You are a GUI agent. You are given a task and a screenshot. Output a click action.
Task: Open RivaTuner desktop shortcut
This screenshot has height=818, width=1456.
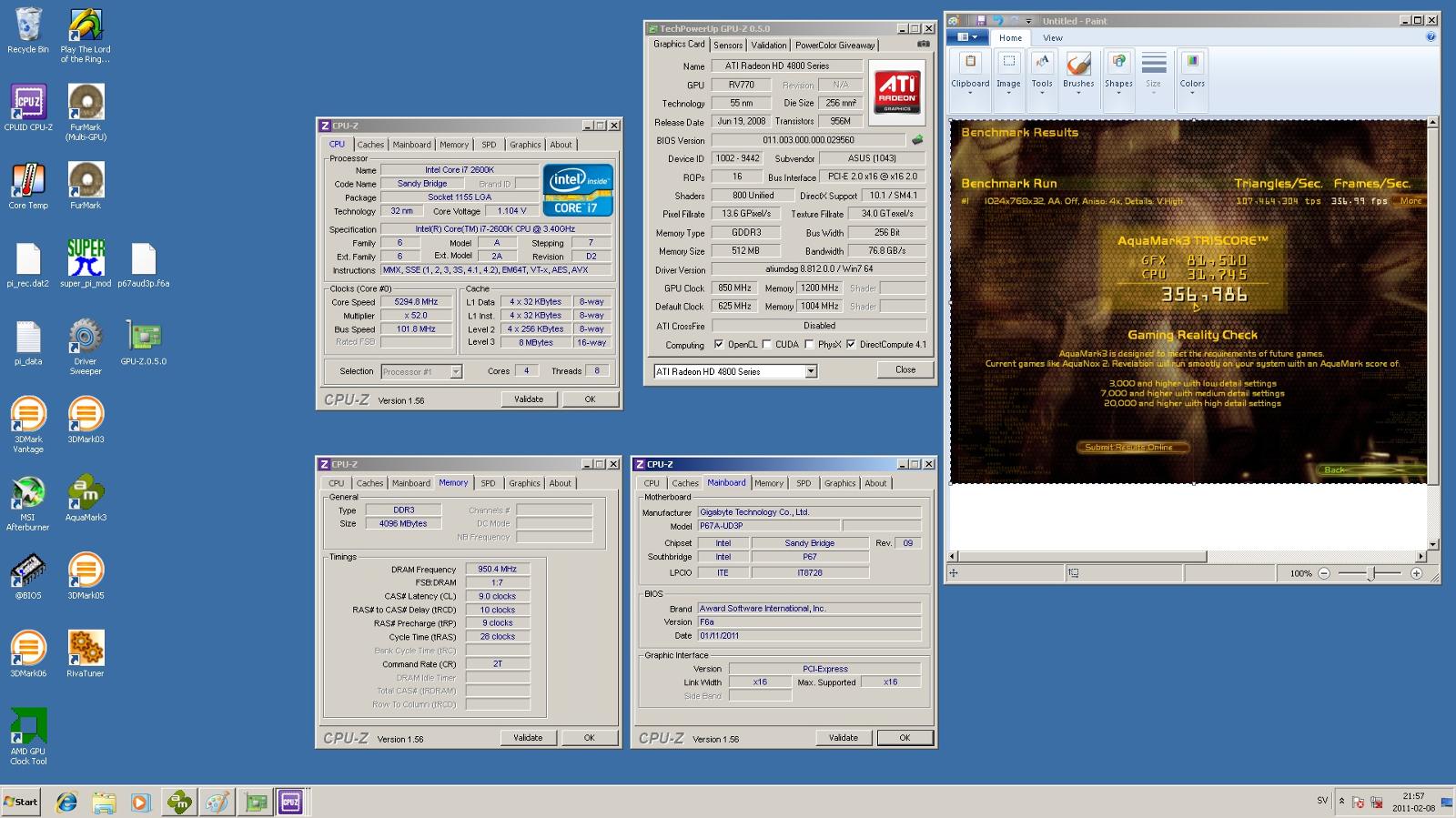pos(86,655)
